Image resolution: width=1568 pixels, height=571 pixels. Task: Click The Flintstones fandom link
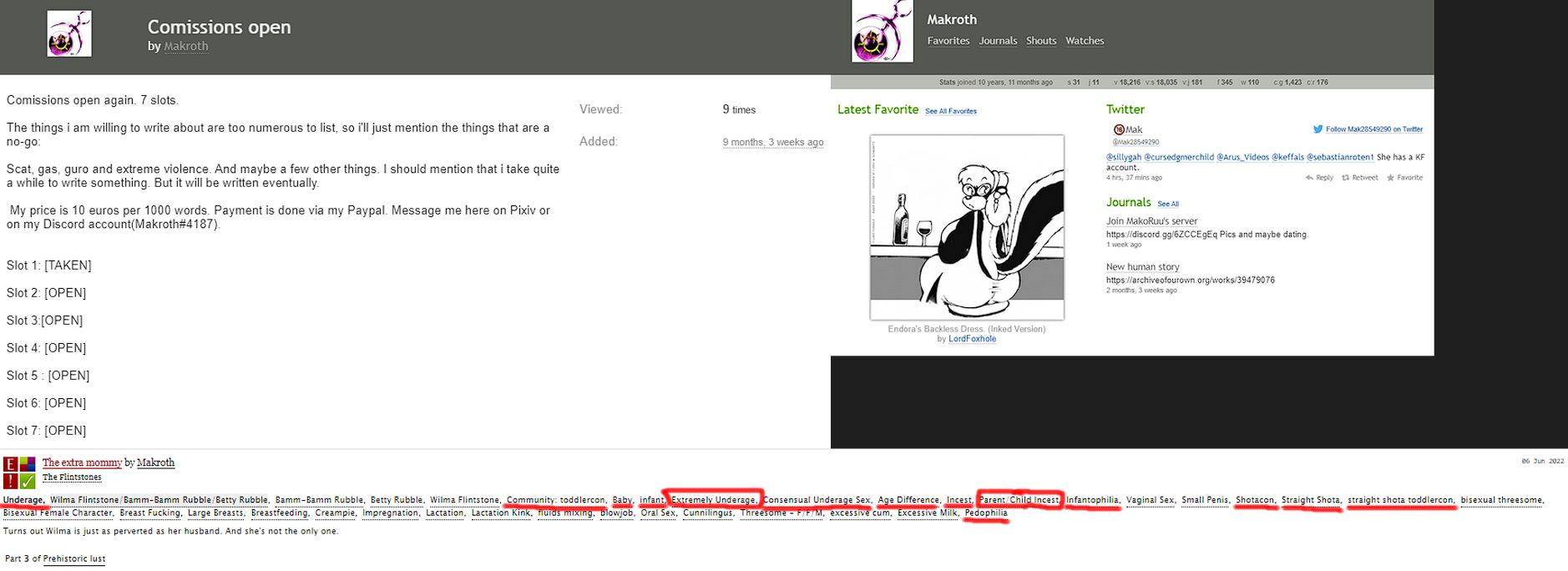(x=72, y=478)
